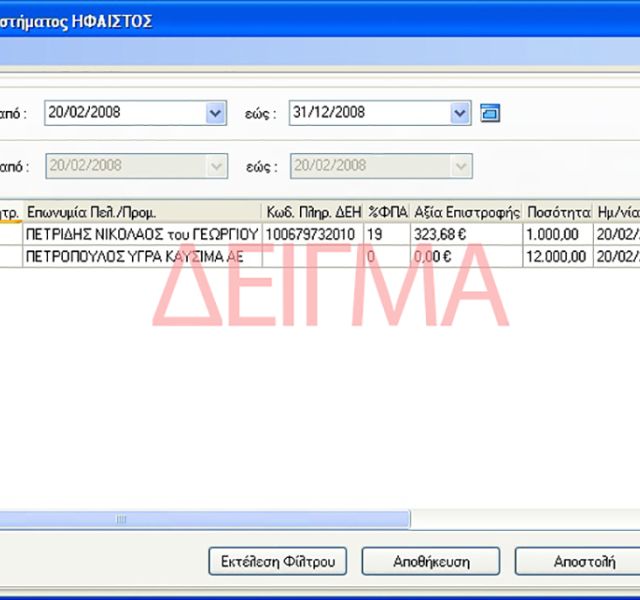
Task: Click the Αποθήκευση button
Action: click(430, 562)
